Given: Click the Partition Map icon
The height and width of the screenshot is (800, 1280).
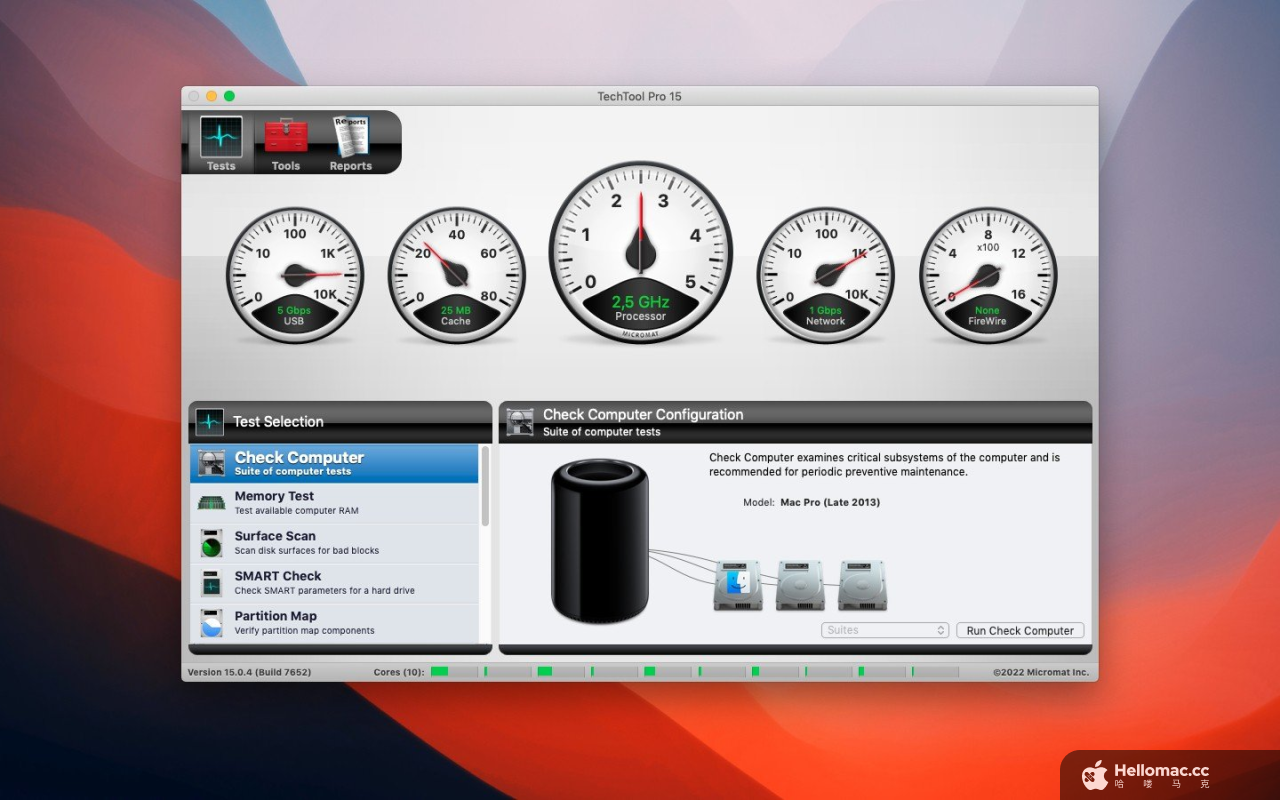Looking at the screenshot, I should coord(211,624).
